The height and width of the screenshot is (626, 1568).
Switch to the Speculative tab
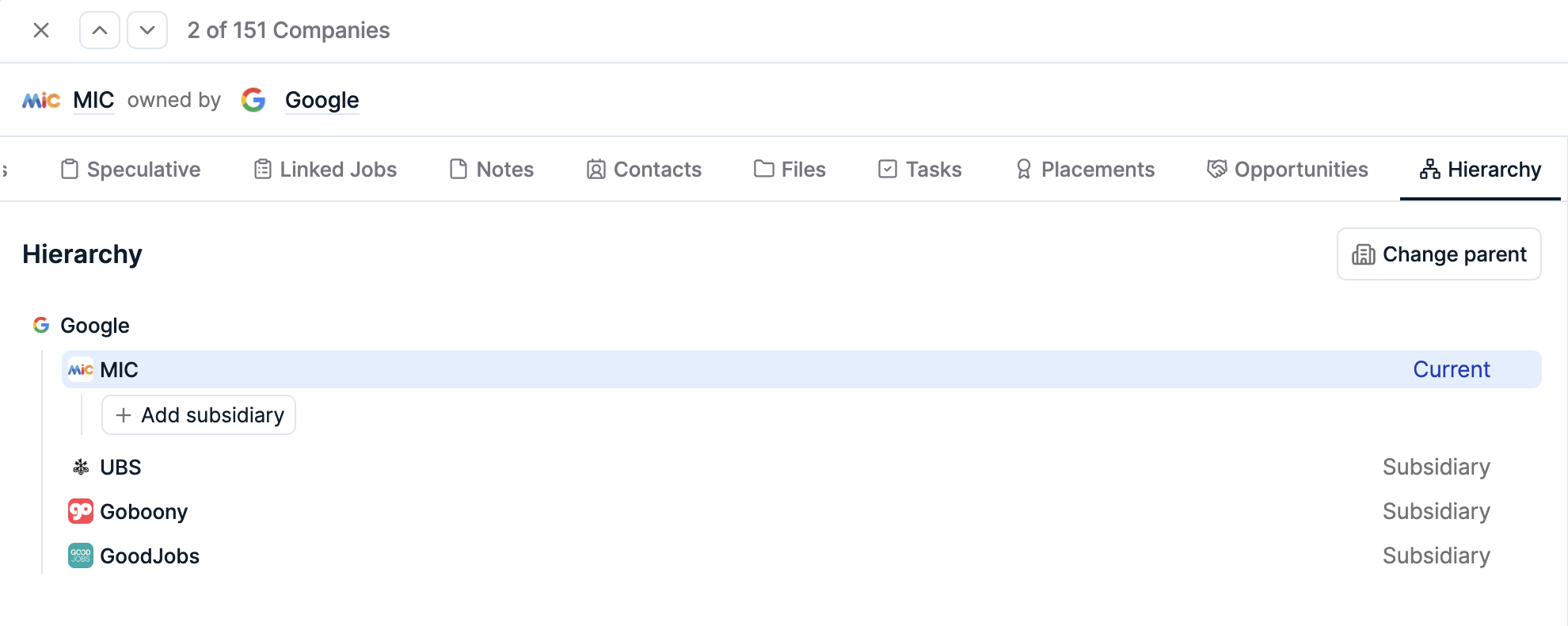pos(131,169)
